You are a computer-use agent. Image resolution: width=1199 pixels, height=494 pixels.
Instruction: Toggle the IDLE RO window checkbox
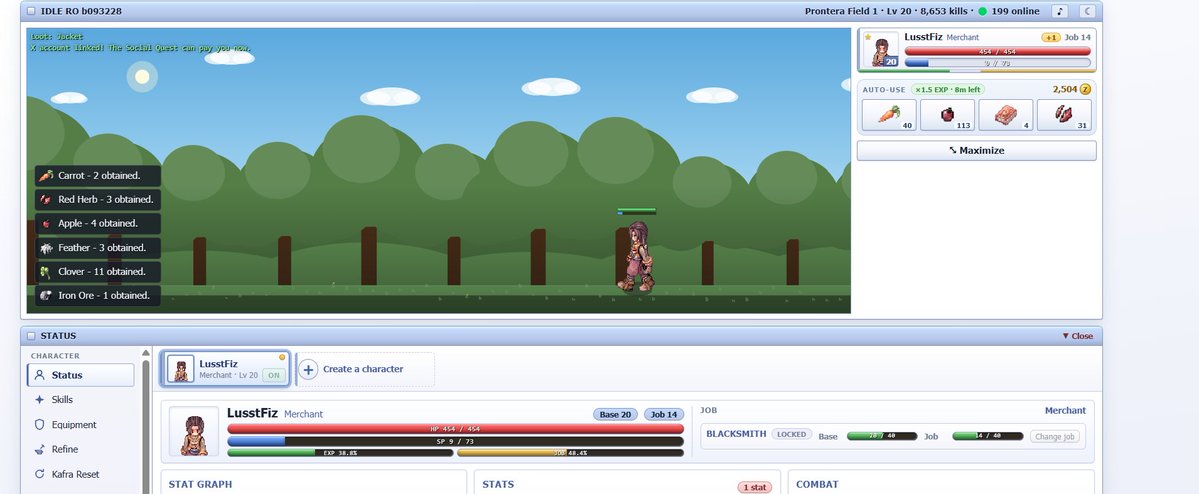pyautogui.click(x=31, y=11)
